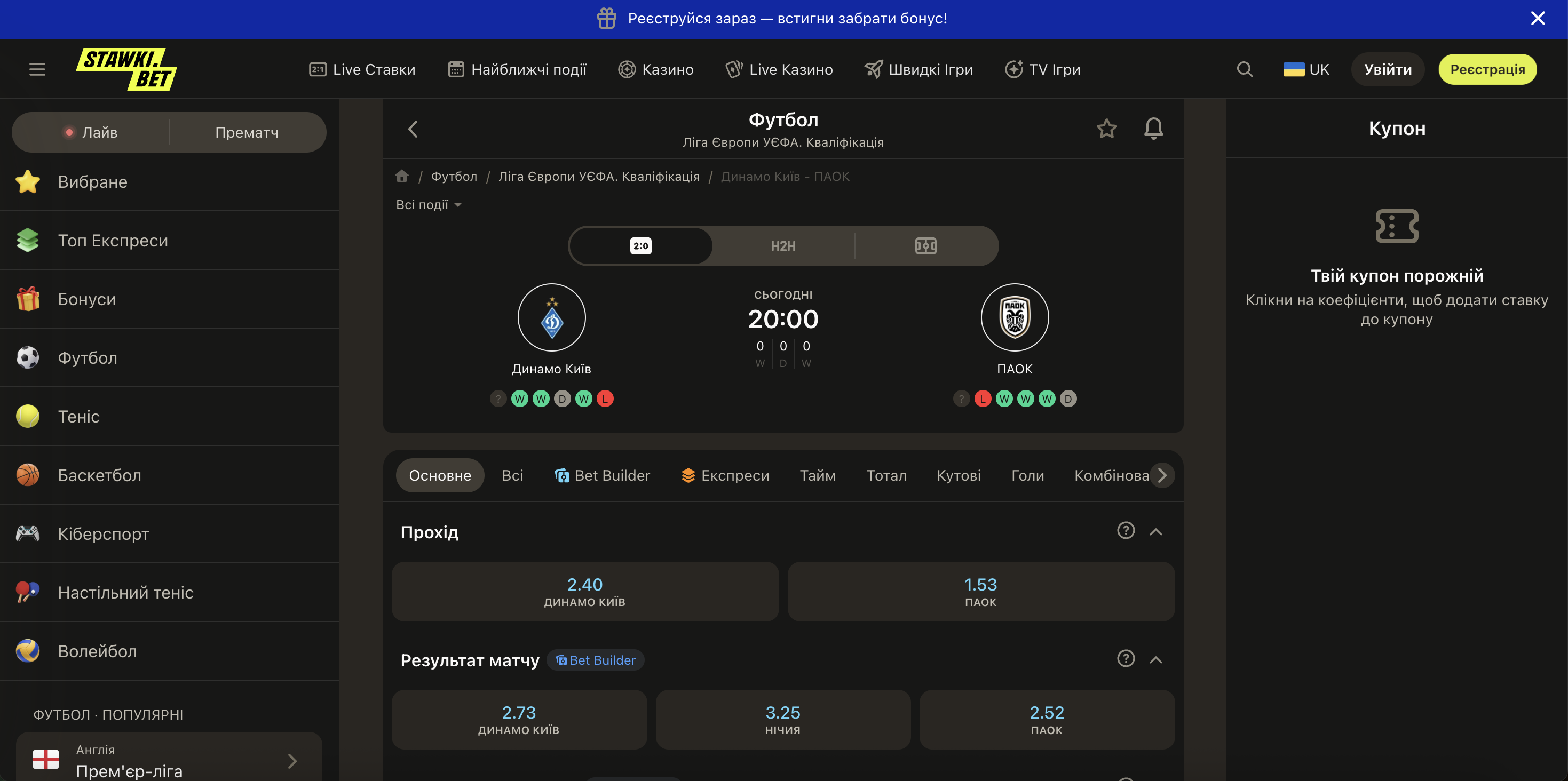Image resolution: width=1568 pixels, height=781 pixels.
Task: Go back using the left arrow icon
Action: point(413,129)
